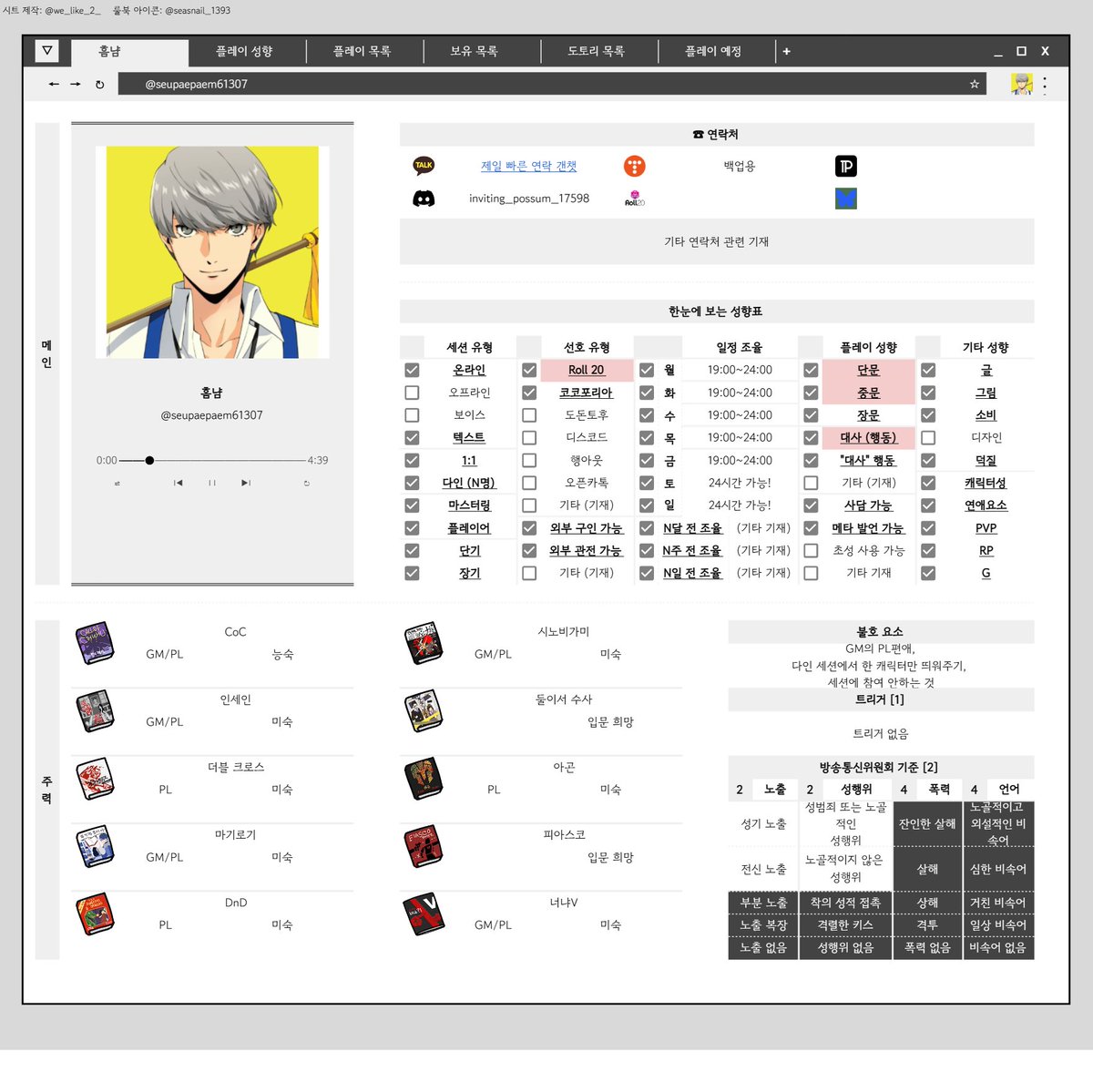Click the 마기로기 rulebook icon
The height and width of the screenshot is (1092, 1093).
point(95,846)
